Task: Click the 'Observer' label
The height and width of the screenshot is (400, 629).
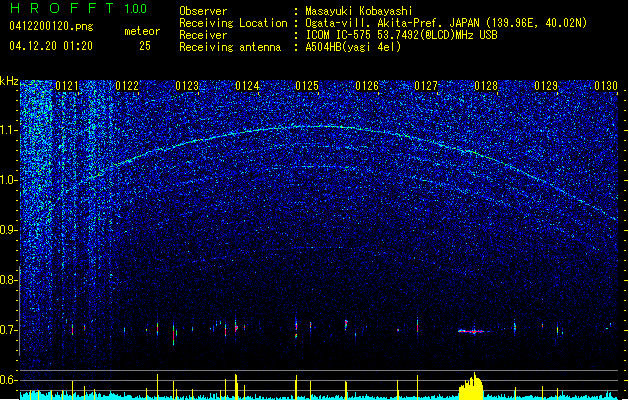Action: coord(203,11)
